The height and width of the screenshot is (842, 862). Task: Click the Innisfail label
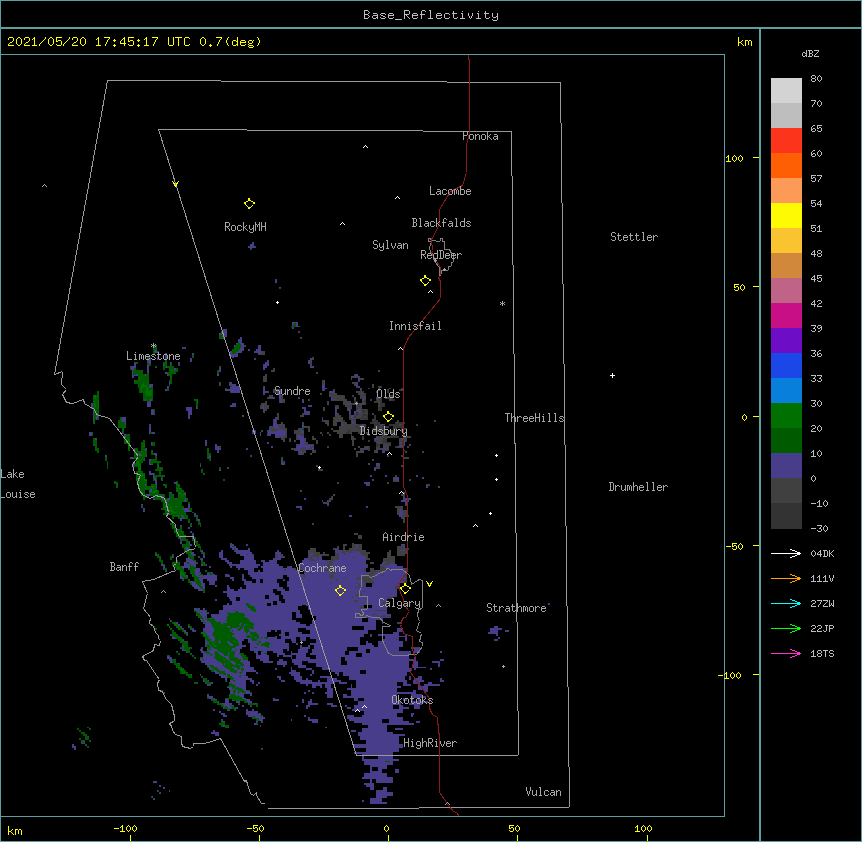pyautogui.click(x=415, y=326)
